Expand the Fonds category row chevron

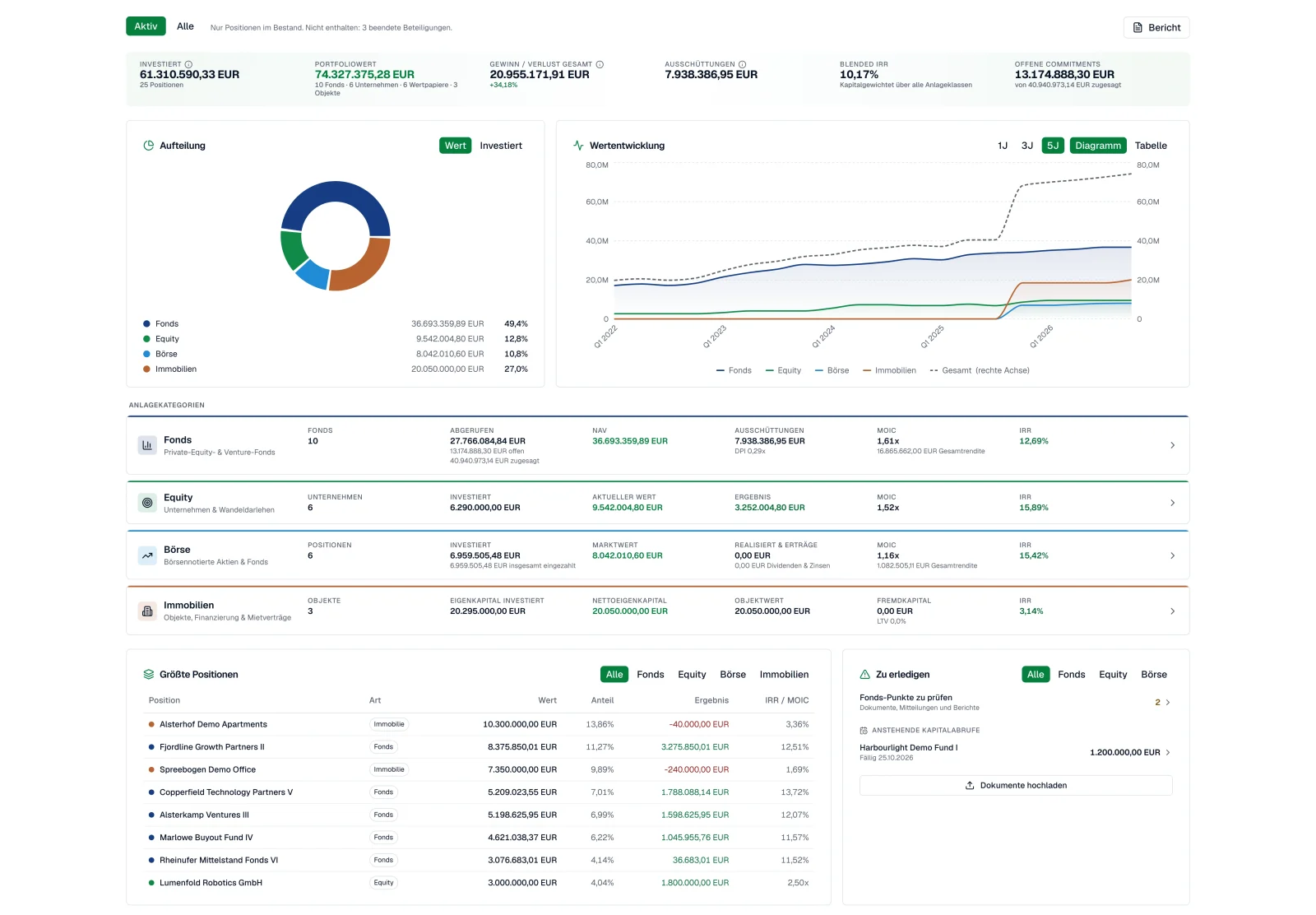click(x=1172, y=445)
